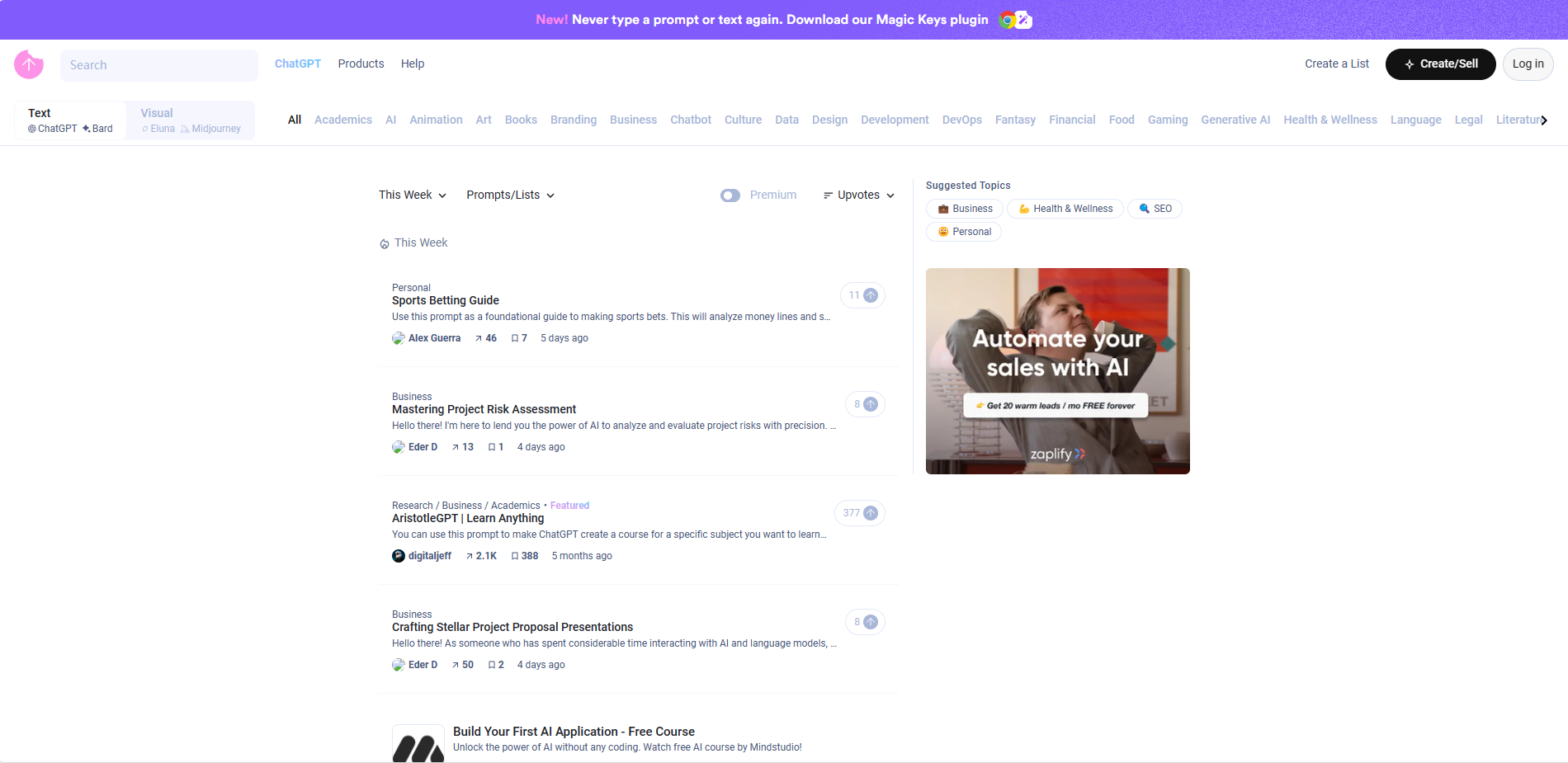Viewport: 1568px width, 763px height.
Task: Click the clock icon beside This Week heading
Action: 385,243
